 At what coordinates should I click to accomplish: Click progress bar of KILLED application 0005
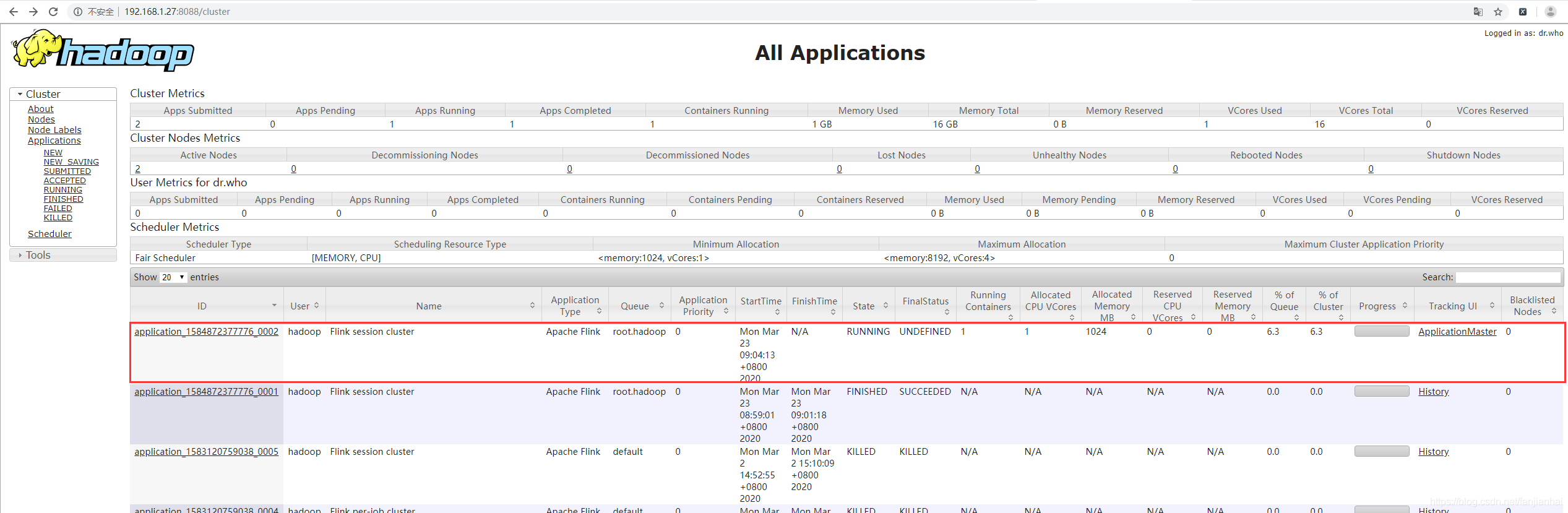[x=1382, y=451]
